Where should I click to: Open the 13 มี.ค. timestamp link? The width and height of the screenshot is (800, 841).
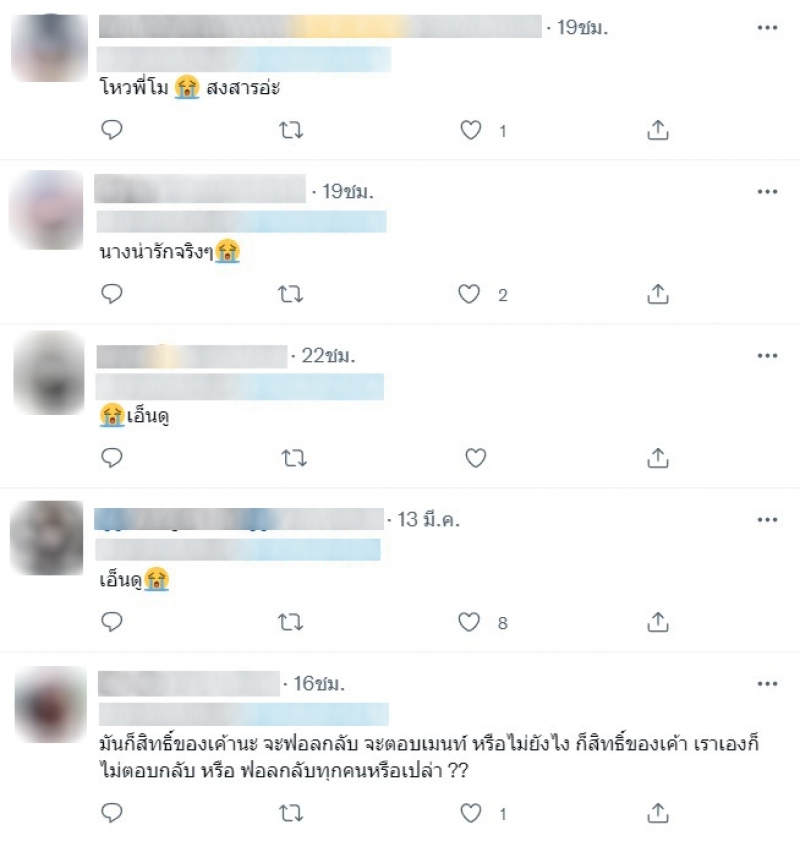(x=428, y=519)
